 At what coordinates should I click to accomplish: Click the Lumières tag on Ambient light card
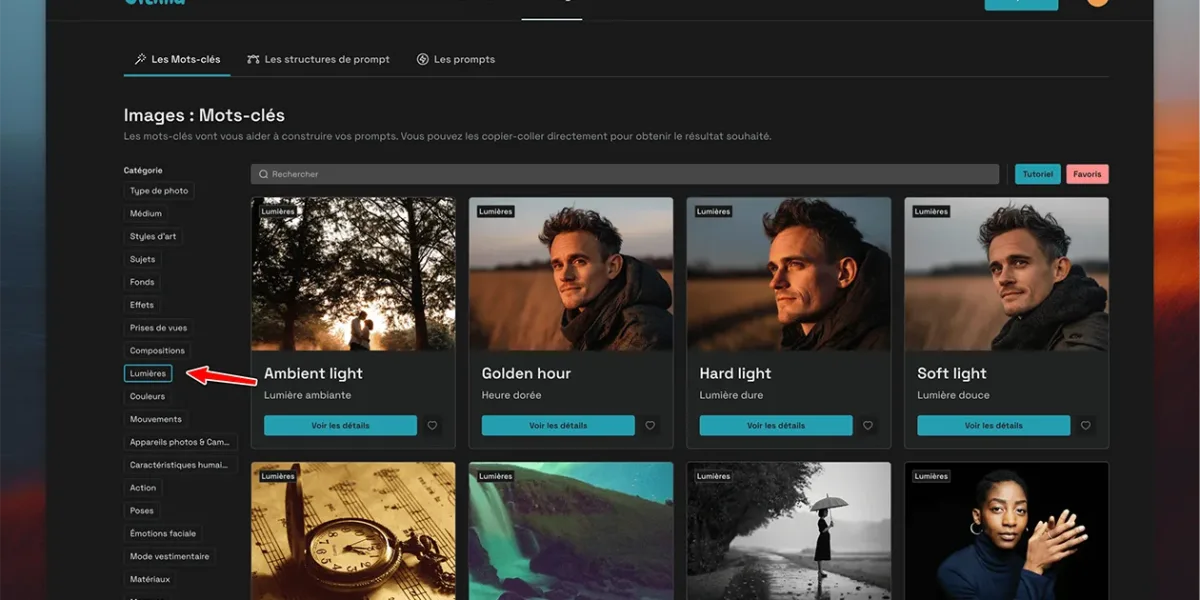point(277,211)
